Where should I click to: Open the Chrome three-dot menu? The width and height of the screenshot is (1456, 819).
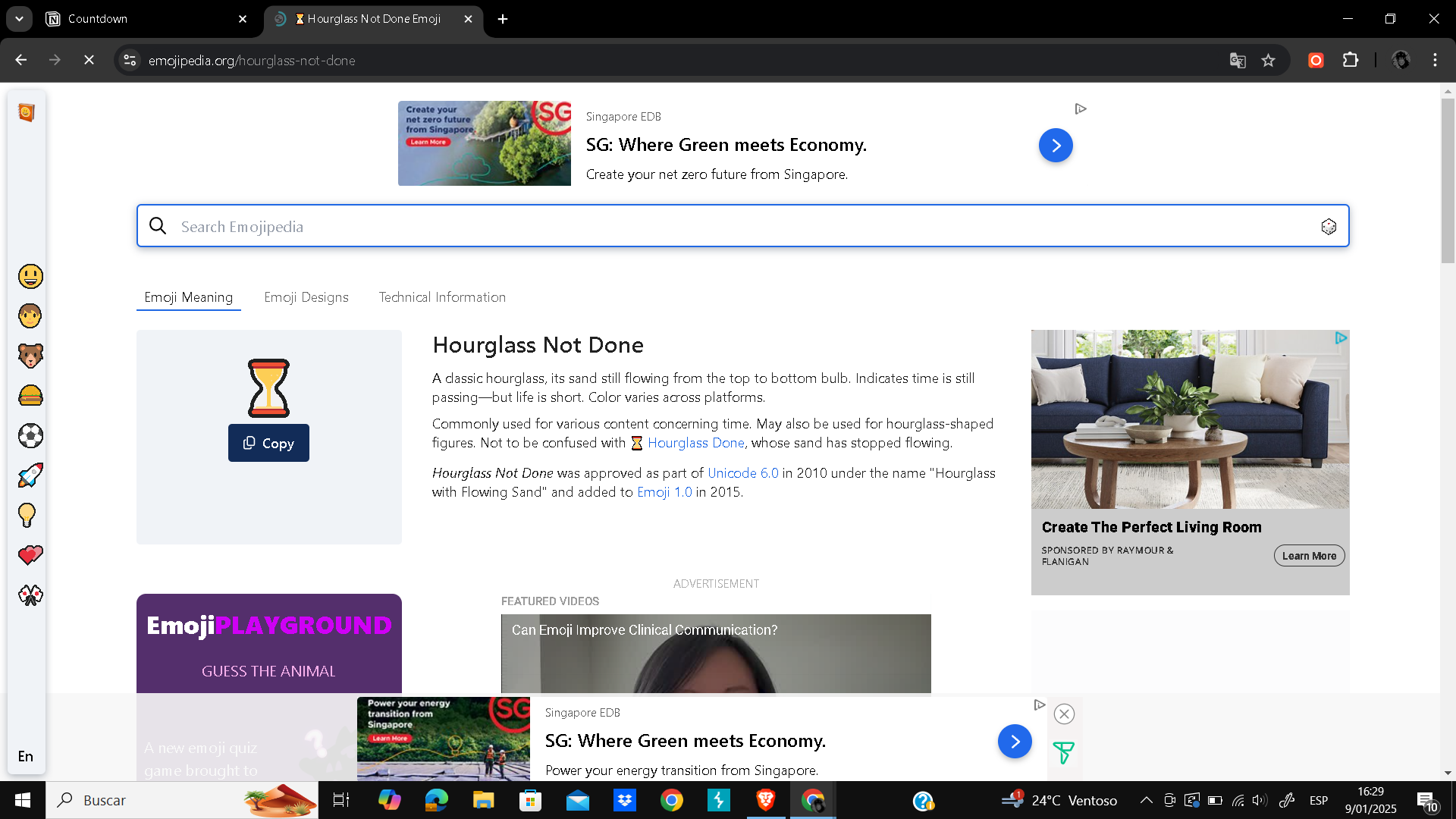(x=1435, y=60)
